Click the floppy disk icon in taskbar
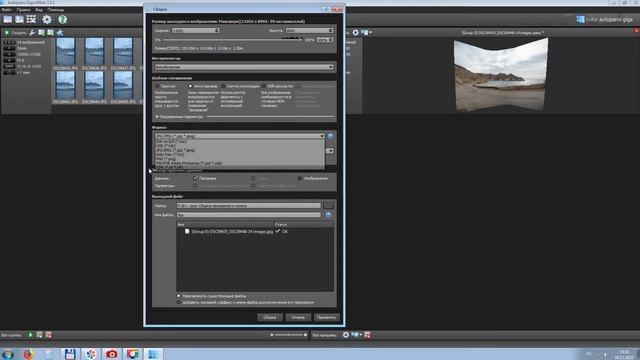 pyautogui.click(x=70, y=354)
